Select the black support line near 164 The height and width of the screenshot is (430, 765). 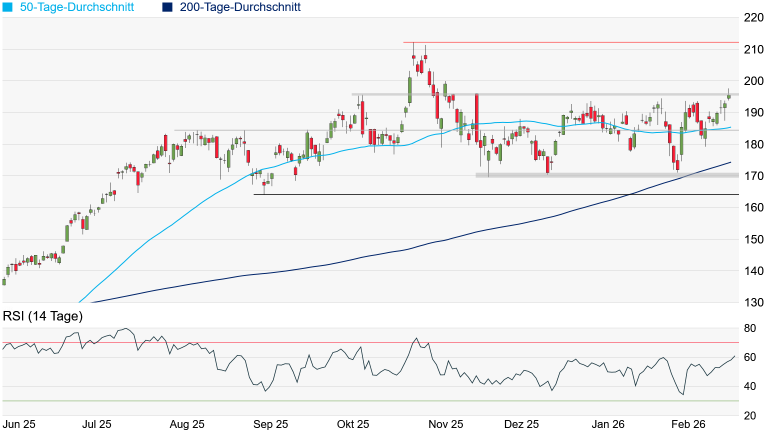tap(500, 194)
